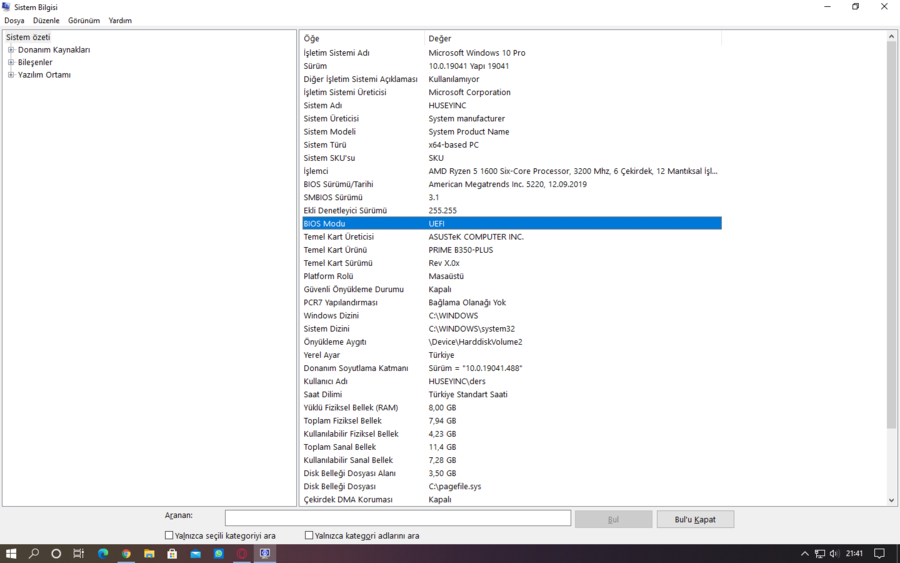Click the Aranan search input field
The image size is (900, 563).
(x=398, y=518)
